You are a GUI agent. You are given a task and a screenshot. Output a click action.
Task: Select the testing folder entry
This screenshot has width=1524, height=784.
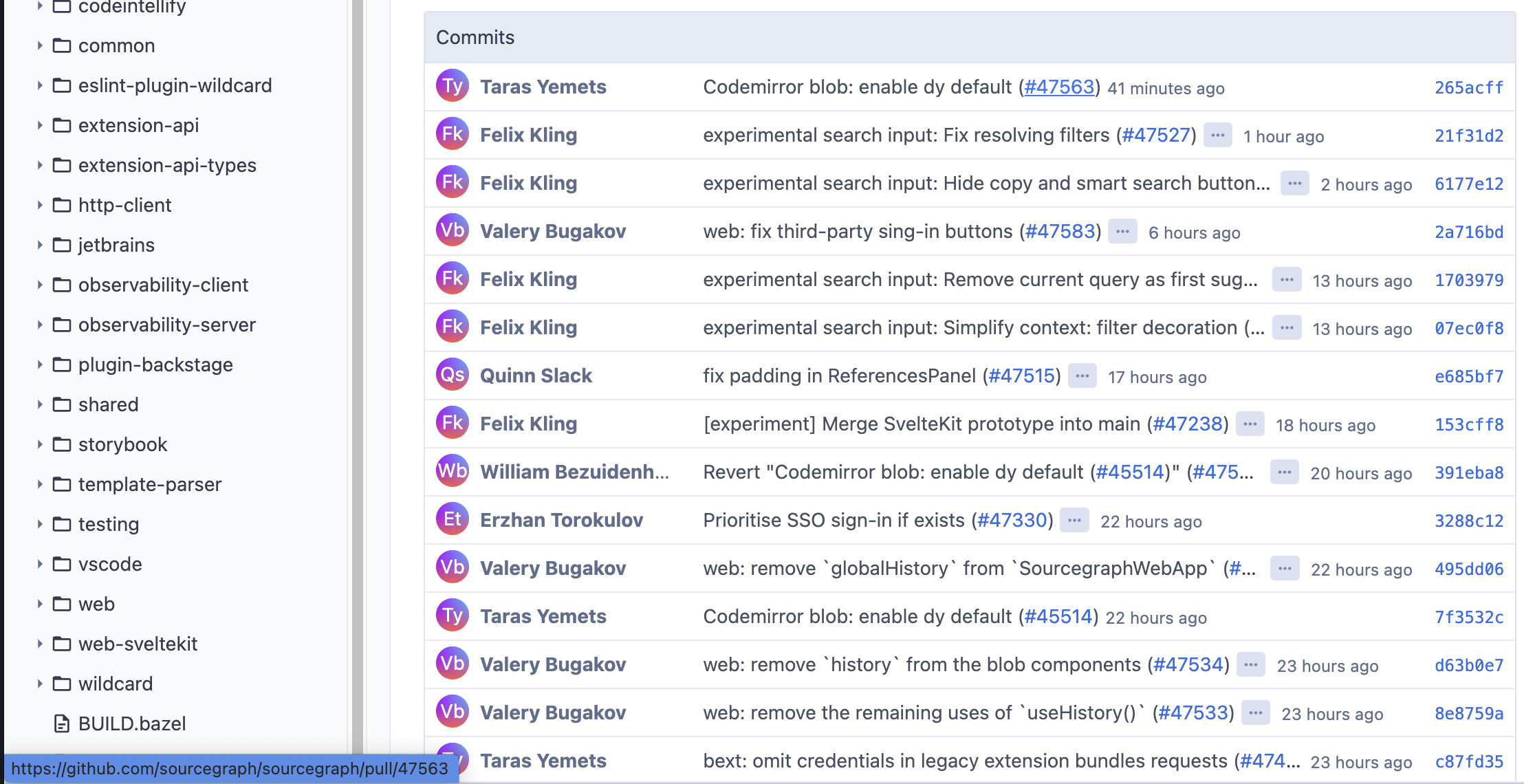pos(109,524)
